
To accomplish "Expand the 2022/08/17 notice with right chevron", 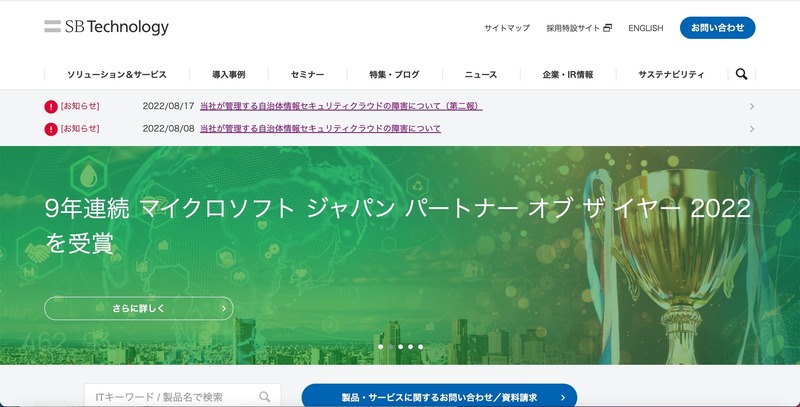I will 751,106.
